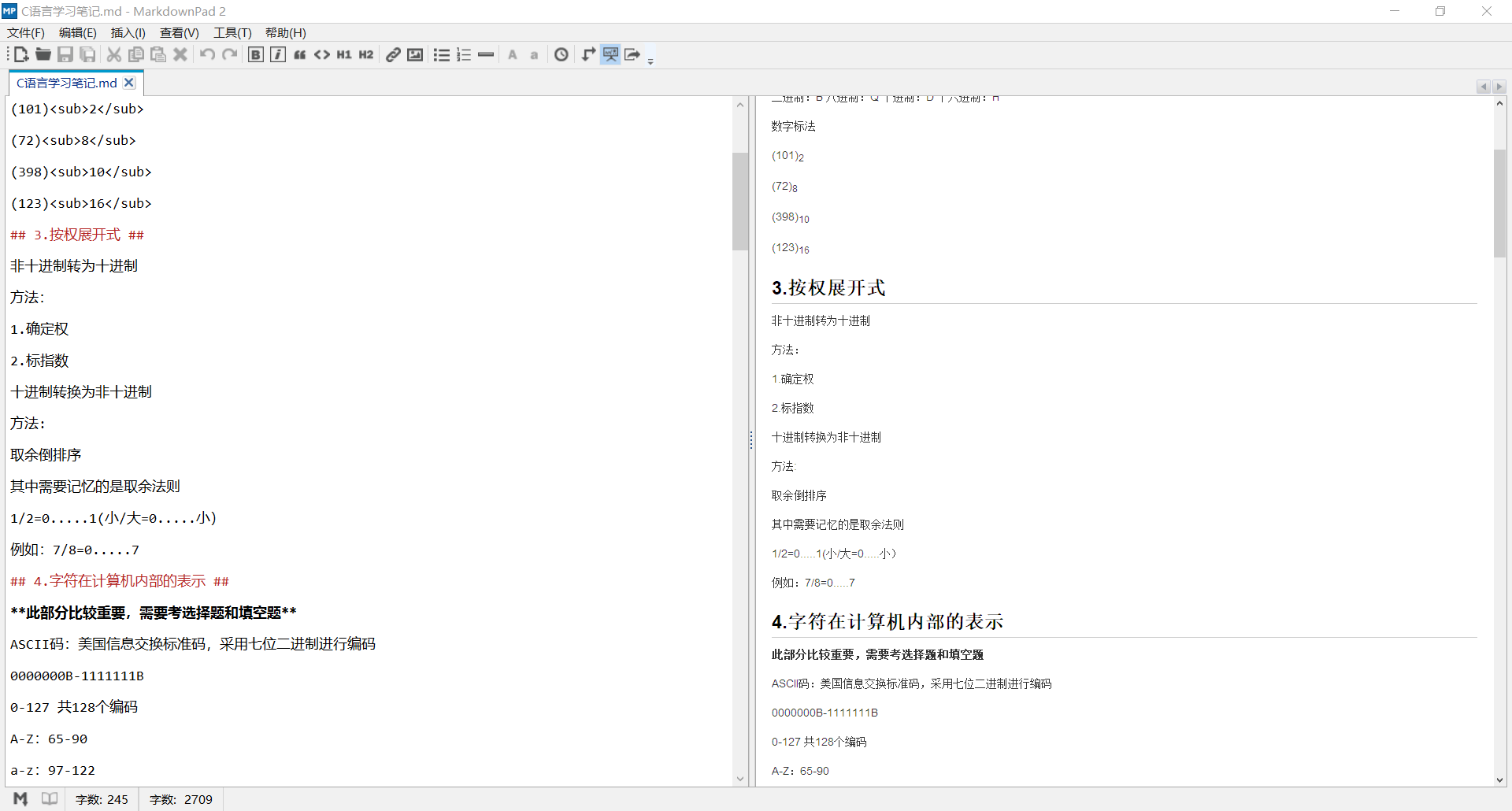The width and height of the screenshot is (1512, 811).
Task: Close the C语言学习笔记.md tab
Action: pos(130,83)
